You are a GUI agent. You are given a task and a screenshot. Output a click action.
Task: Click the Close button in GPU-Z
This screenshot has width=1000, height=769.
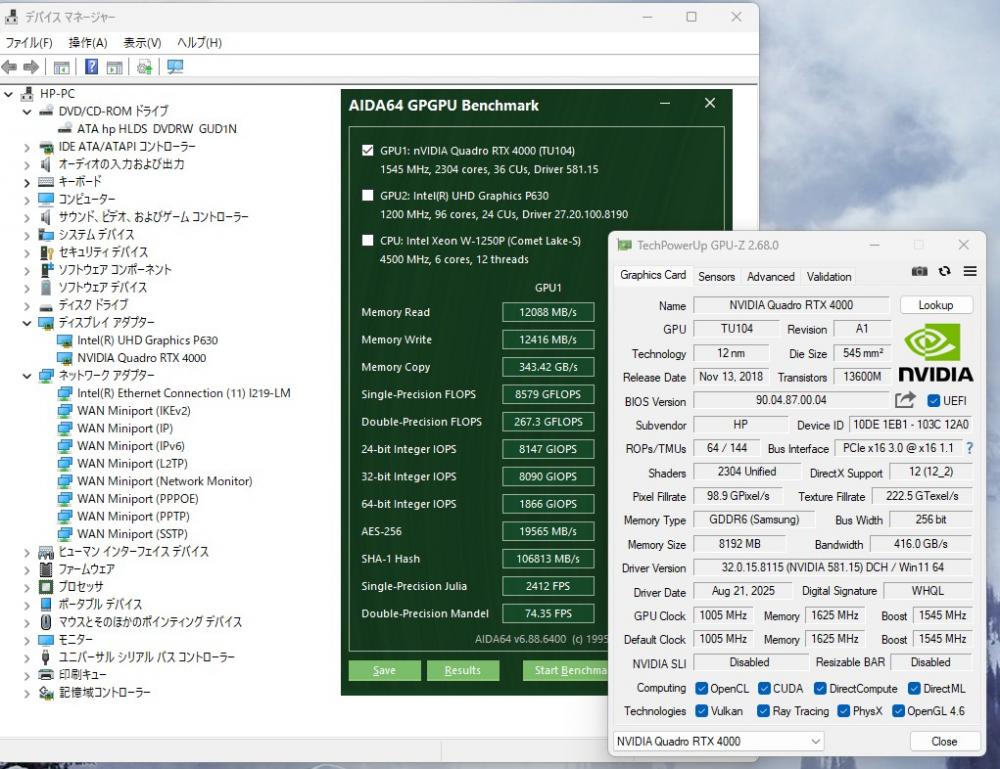click(944, 741)
